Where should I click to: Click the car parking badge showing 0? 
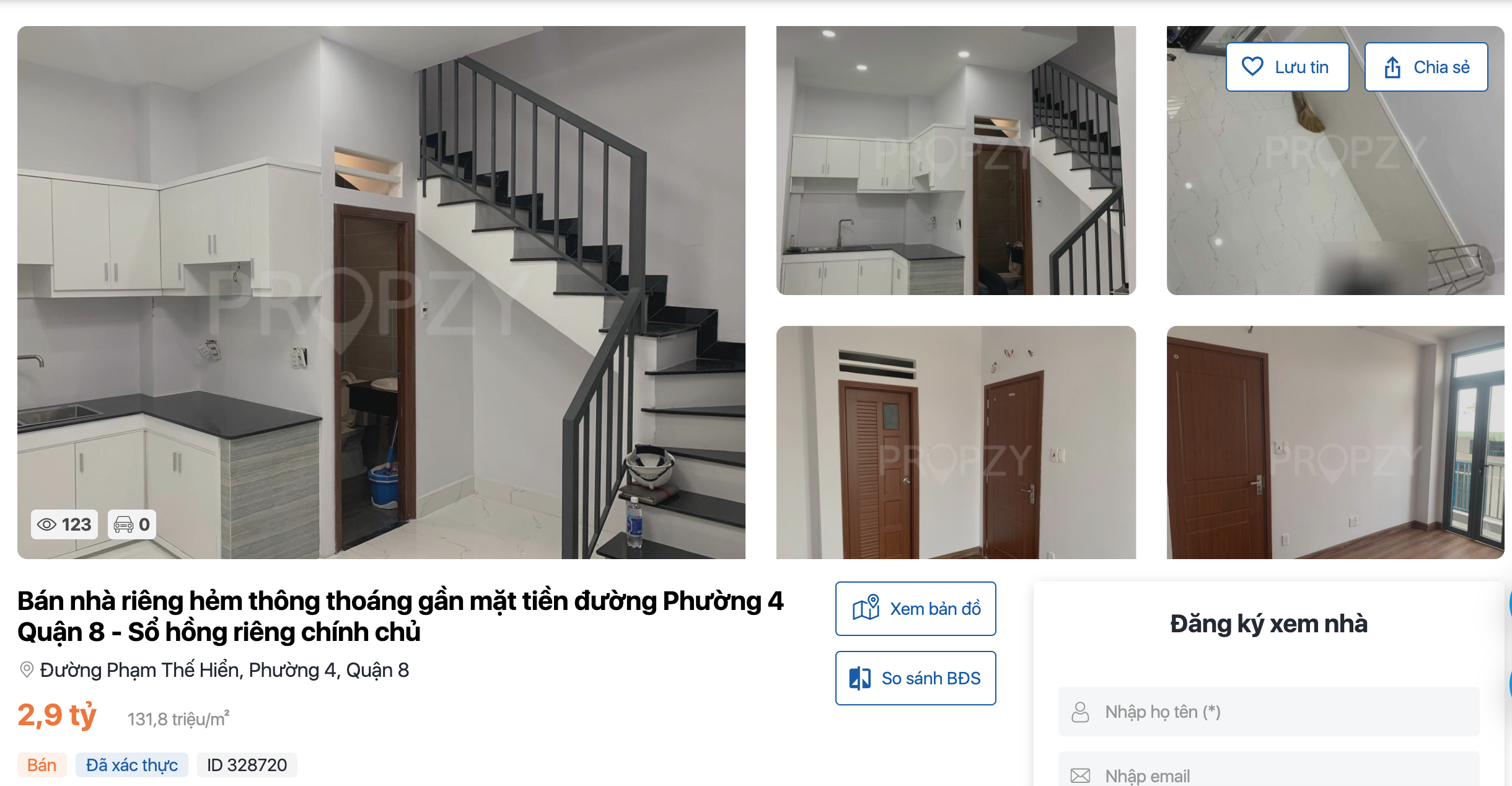point(132,524)
